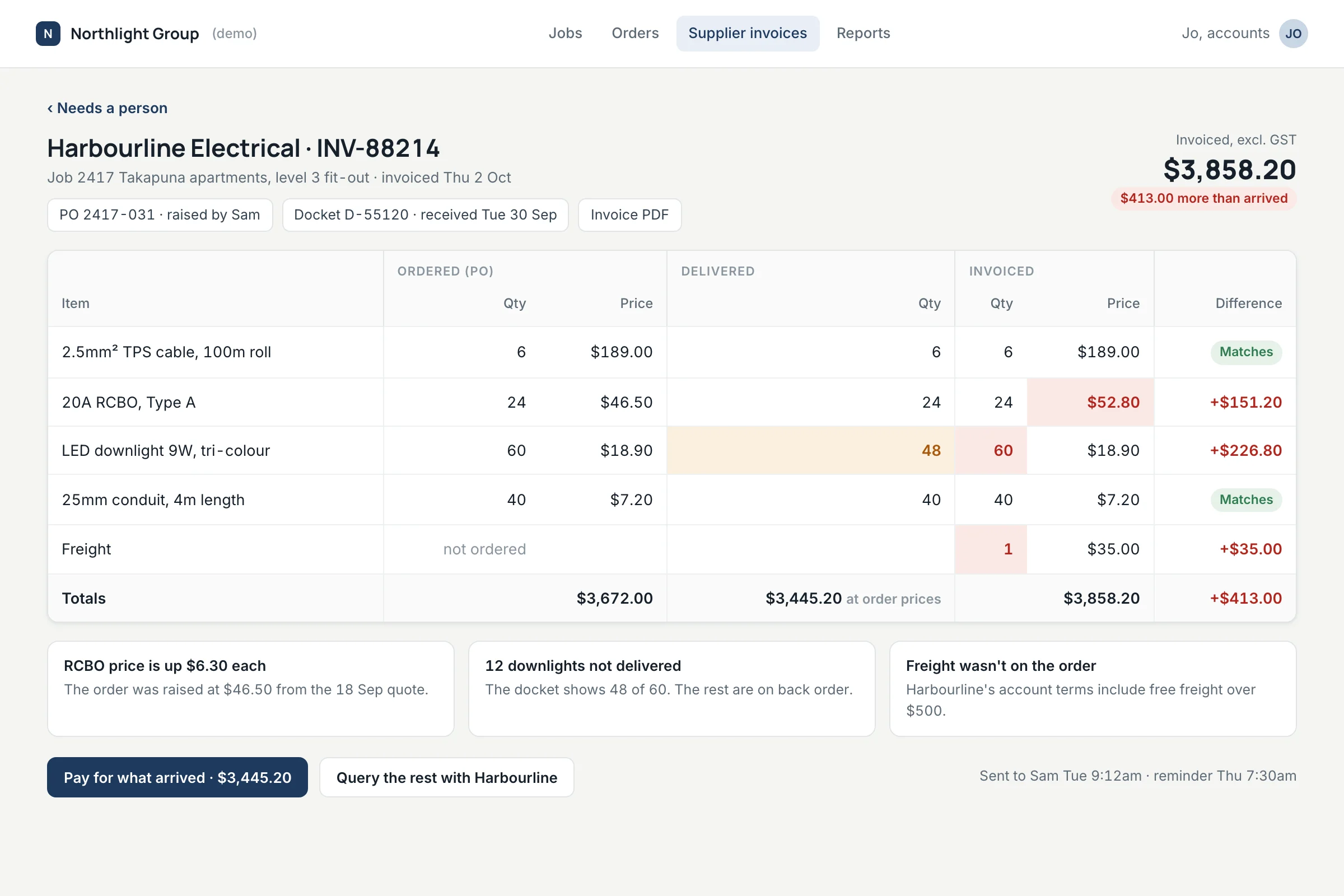This screenshot has width=1344, height=896.
Task: Click the +$226.80 difference value
Action: pyautogui.click(x=1245, y=450)
